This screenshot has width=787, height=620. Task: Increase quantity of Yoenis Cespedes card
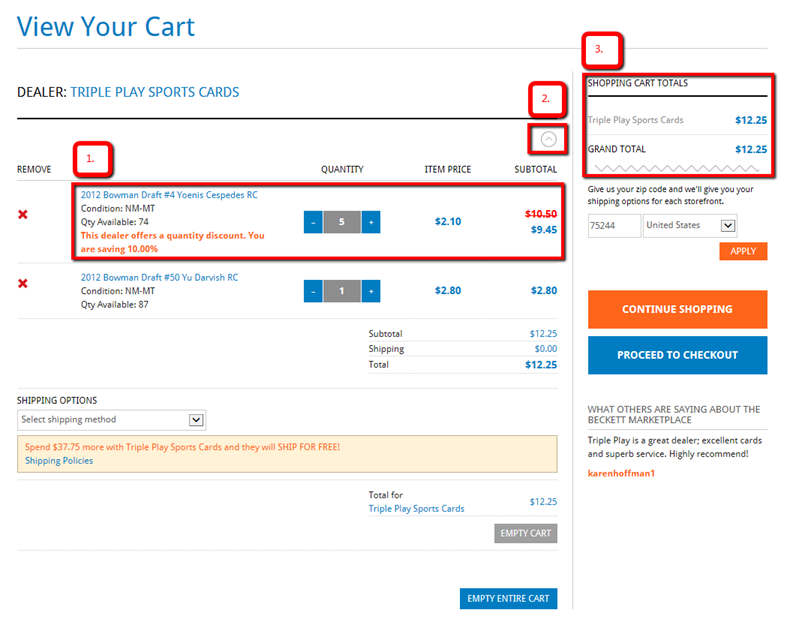point(371,222)
